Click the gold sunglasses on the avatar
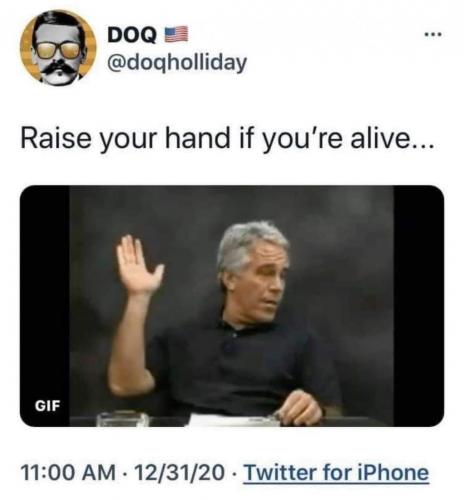 [x=58, y=50]
